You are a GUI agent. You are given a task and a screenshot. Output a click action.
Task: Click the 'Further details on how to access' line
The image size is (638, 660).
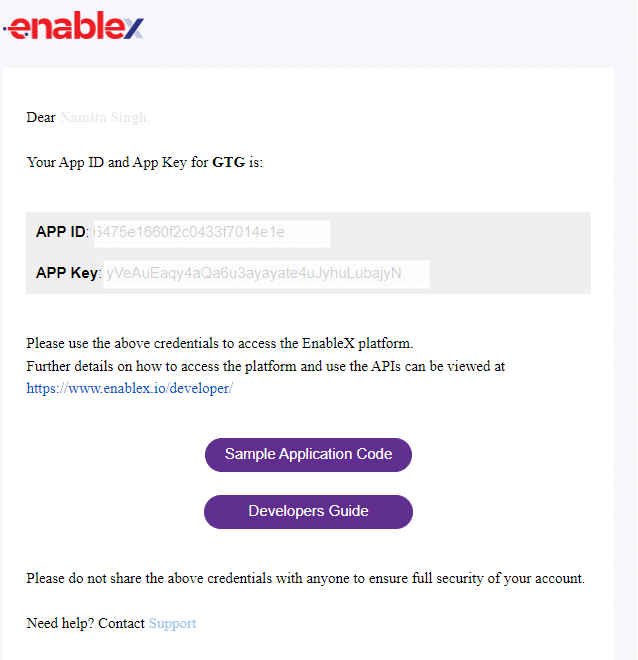click(x=266, y=366)
